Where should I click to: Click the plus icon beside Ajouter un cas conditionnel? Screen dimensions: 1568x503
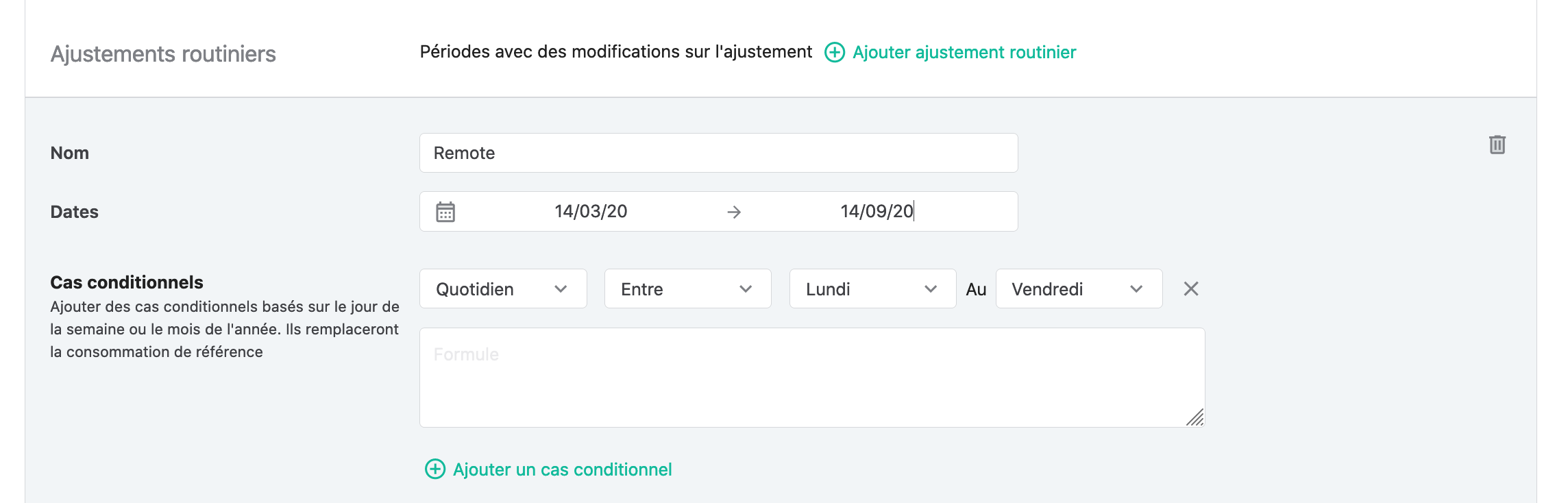(x=435, y=469)
